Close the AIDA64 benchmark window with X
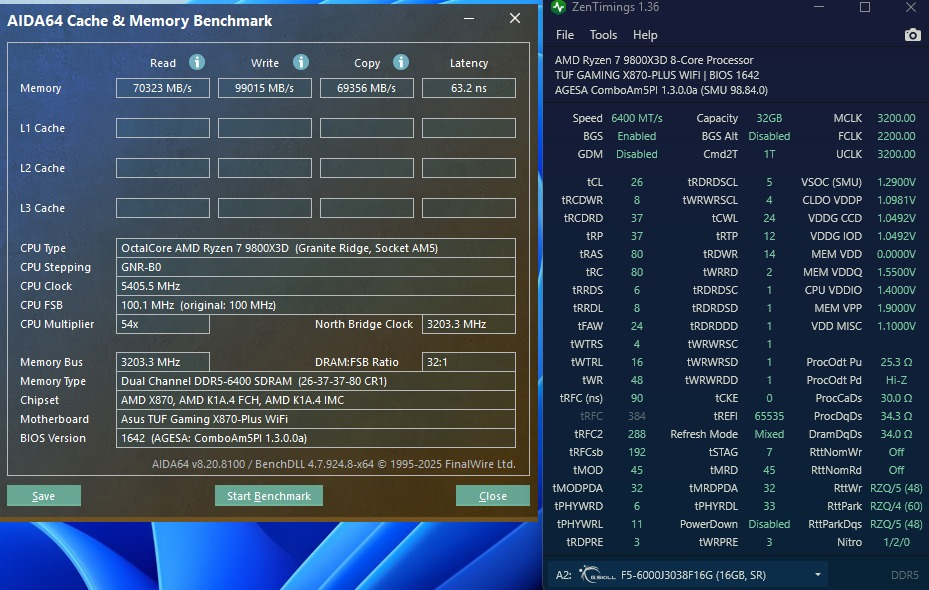 coord(515,18)
